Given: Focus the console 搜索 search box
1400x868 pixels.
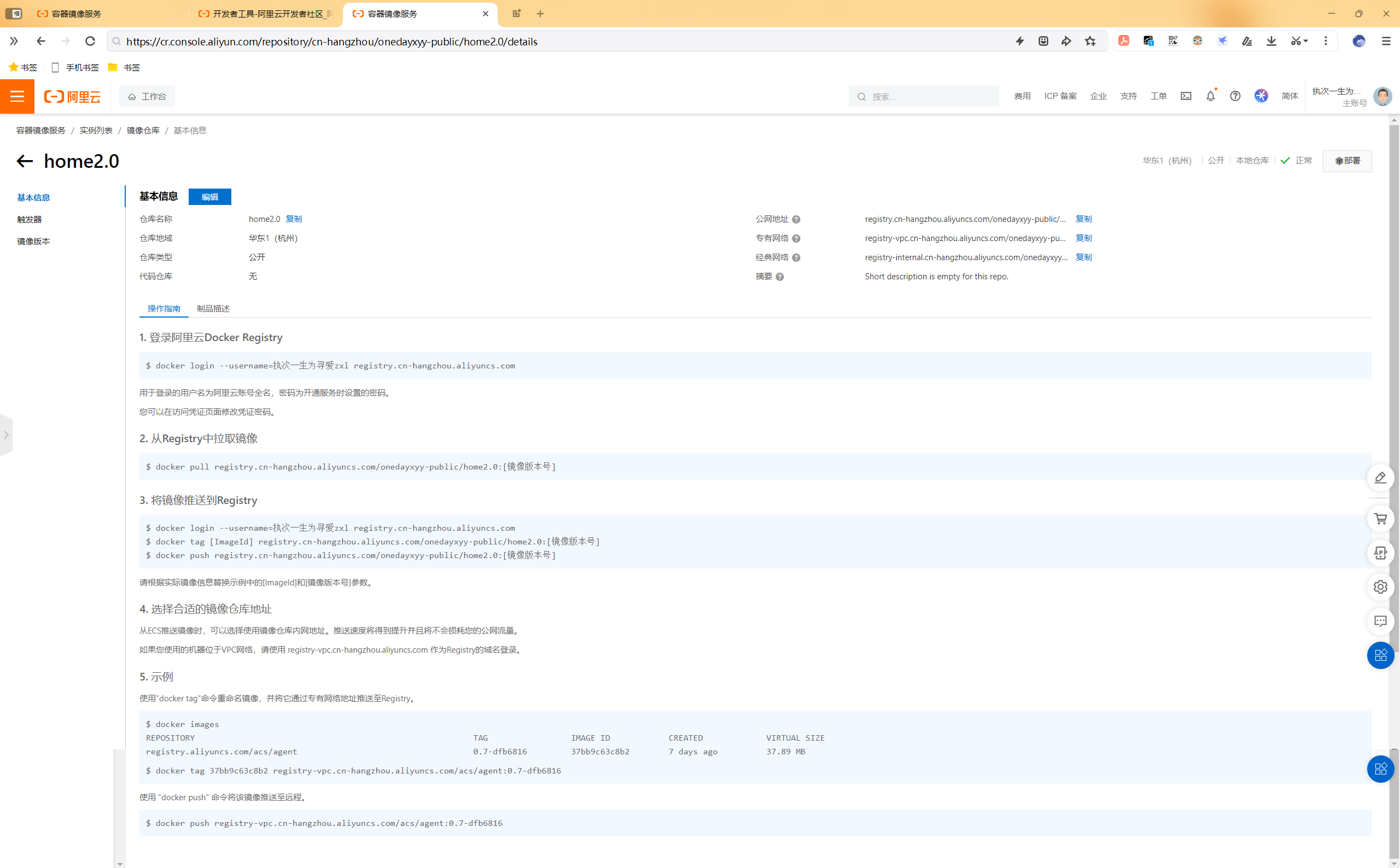Looking at the screenshot, I should (x=923, y=96).
